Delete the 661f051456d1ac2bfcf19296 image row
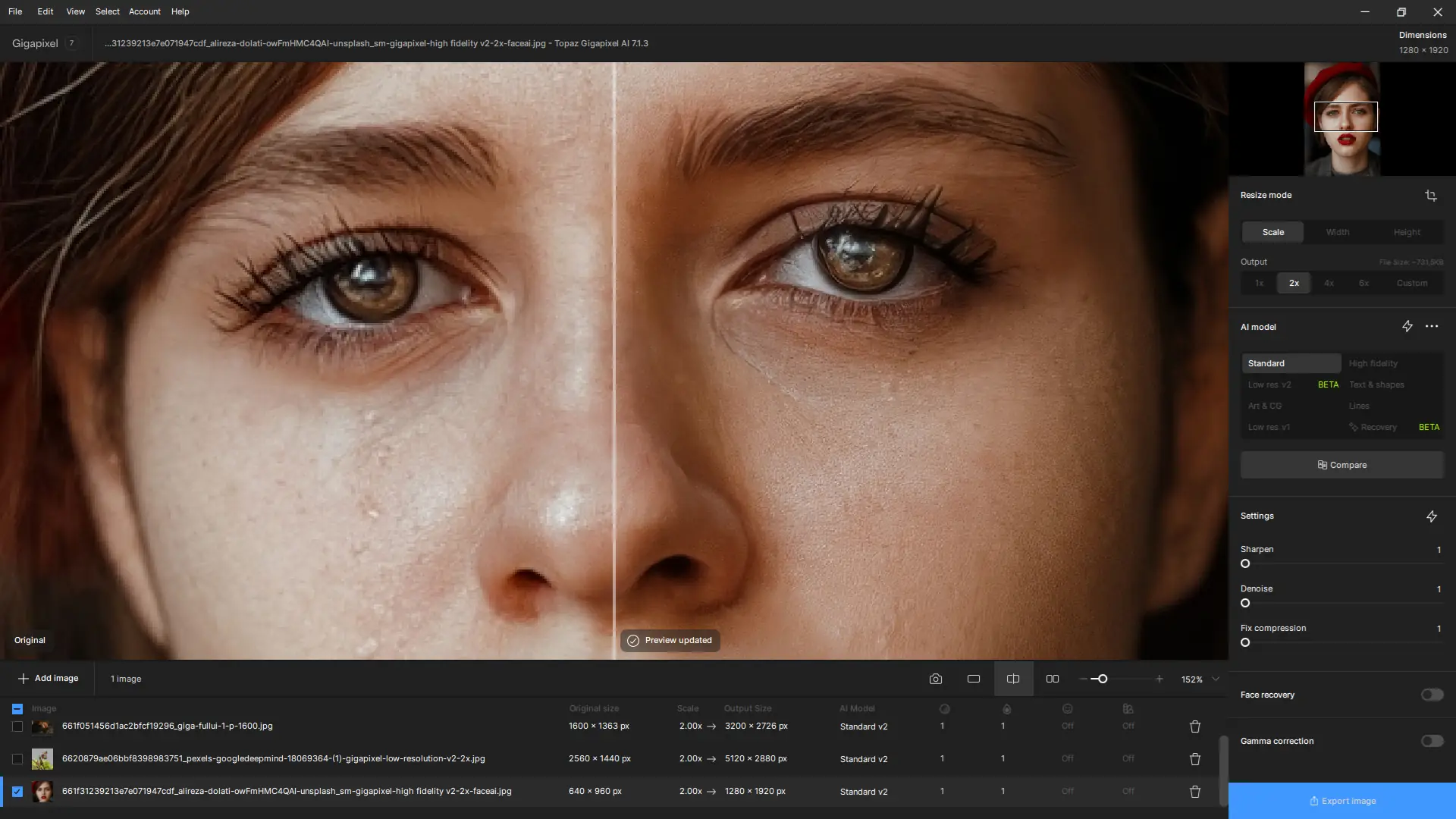The width and height of the screenshot is (1456, 819). pos(1194,726)
